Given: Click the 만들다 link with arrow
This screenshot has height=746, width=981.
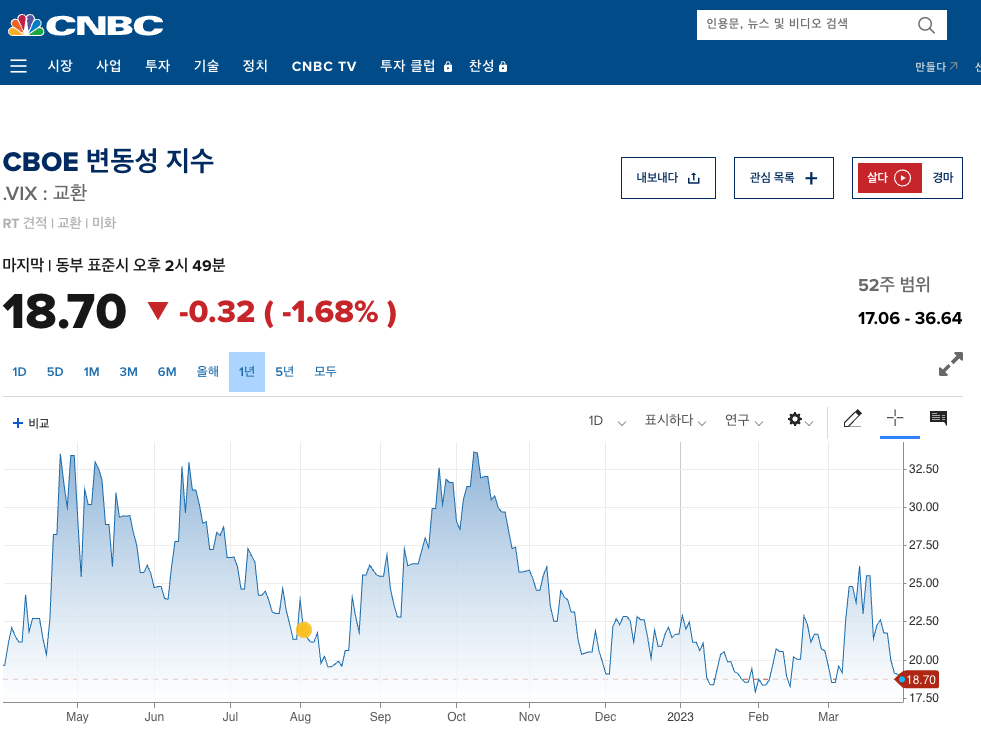Looking at the screenshot, I should (936, 66).
